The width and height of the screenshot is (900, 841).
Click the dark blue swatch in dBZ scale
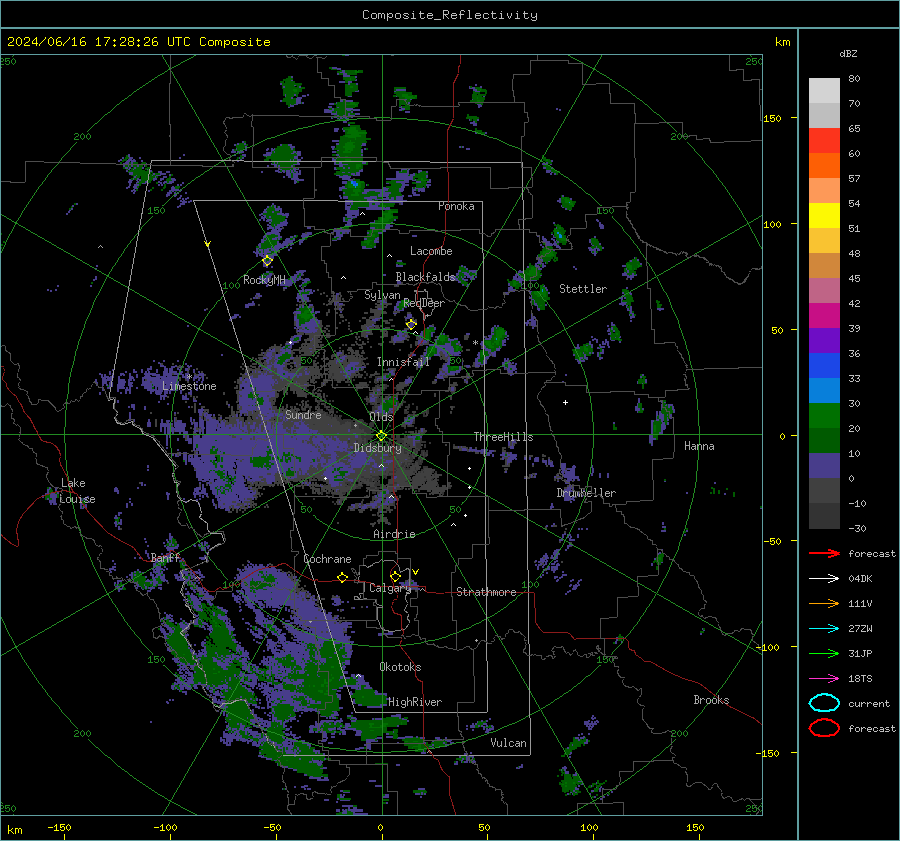[824, 366]
